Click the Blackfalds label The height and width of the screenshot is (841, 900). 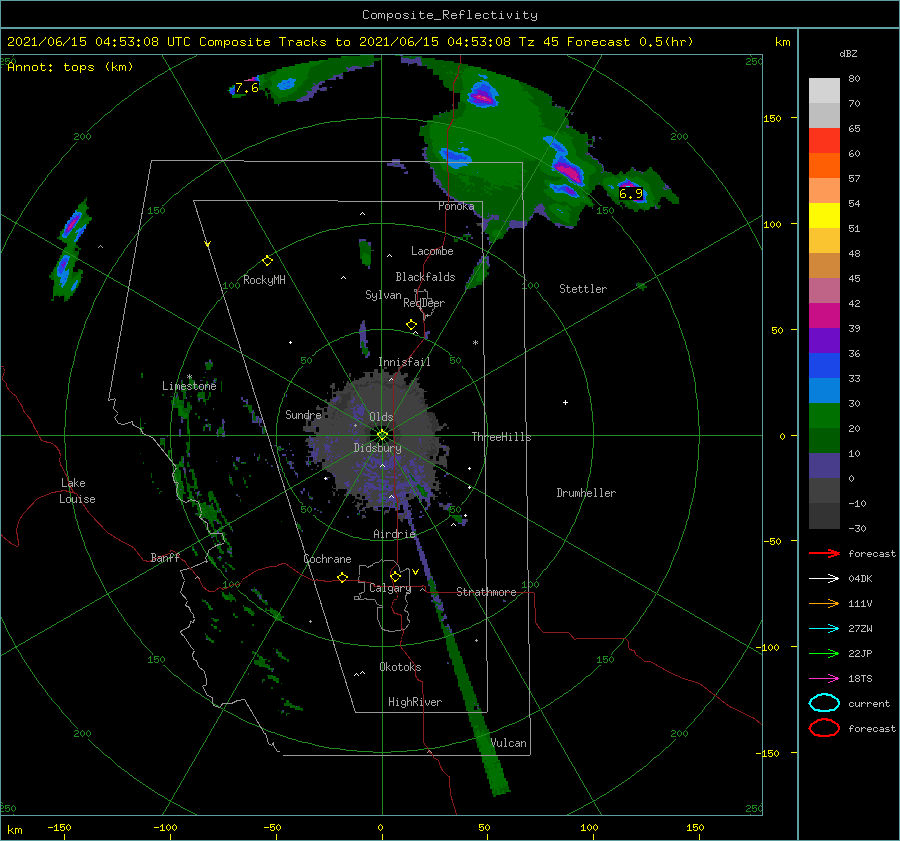425,277
